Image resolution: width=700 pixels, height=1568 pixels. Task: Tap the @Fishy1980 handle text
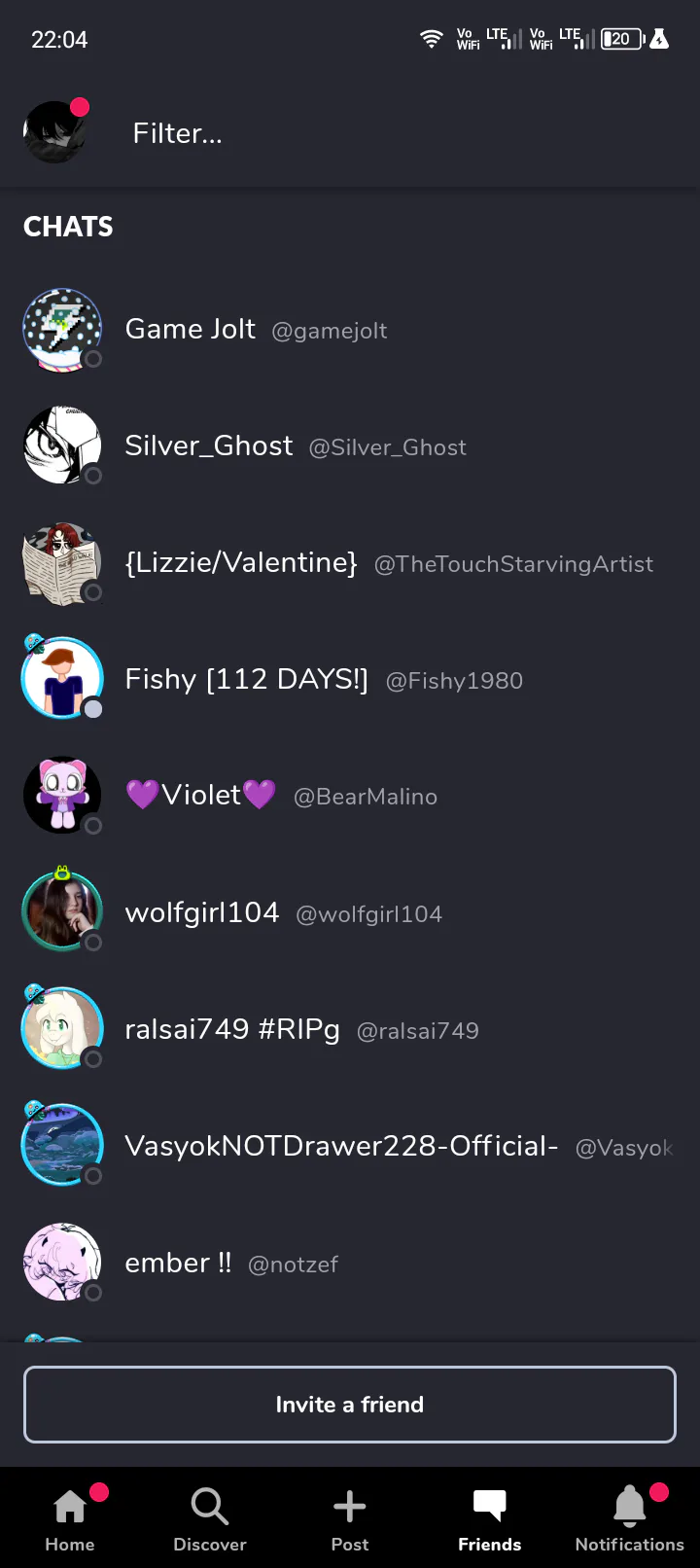tap(454, 681)
